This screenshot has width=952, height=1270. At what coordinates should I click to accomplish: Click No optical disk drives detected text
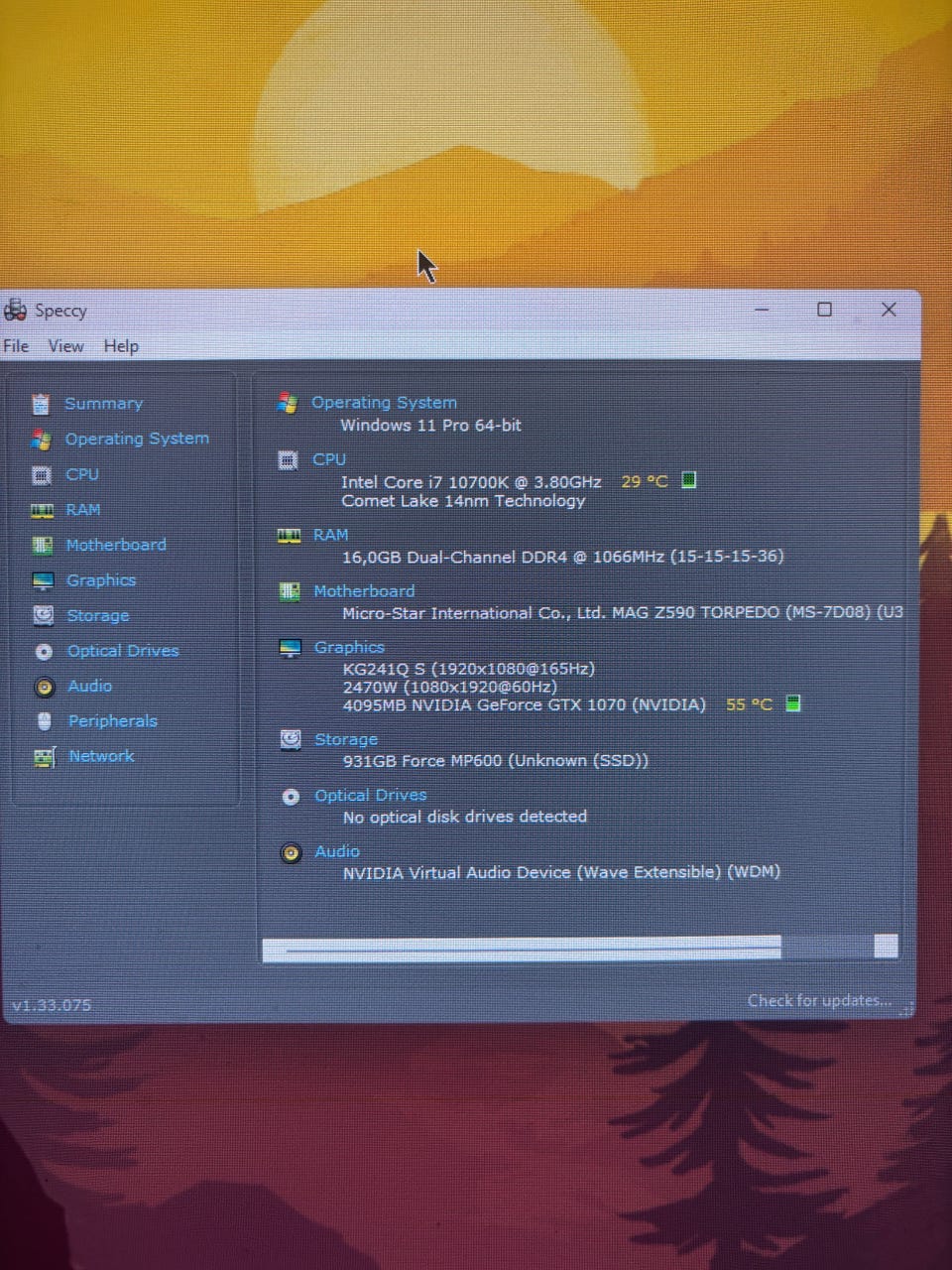coord(465,817)
